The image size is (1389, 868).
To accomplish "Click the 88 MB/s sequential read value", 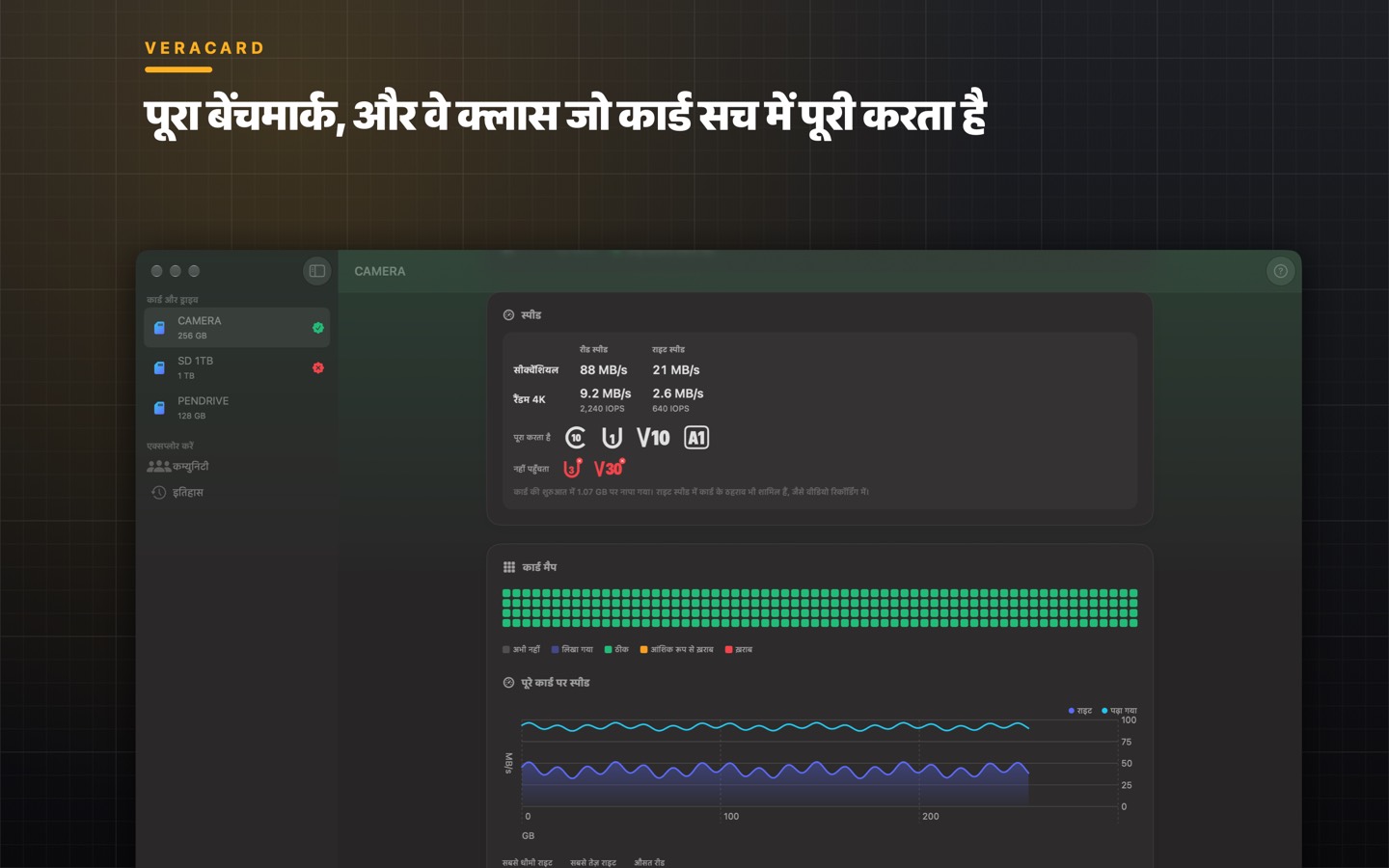I will [604, 370].
